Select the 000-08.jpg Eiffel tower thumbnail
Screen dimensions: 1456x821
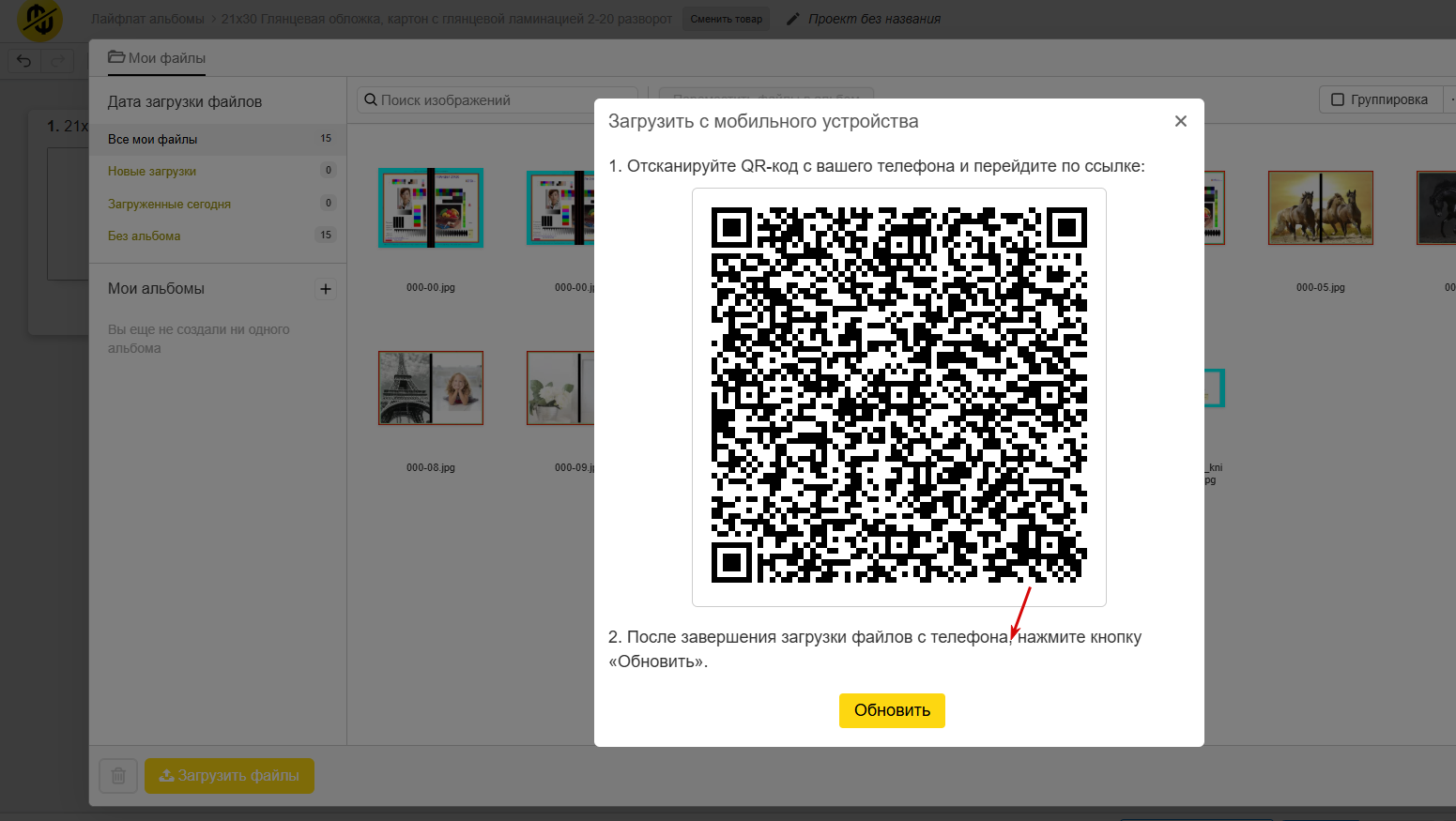(x=431, y=388)
